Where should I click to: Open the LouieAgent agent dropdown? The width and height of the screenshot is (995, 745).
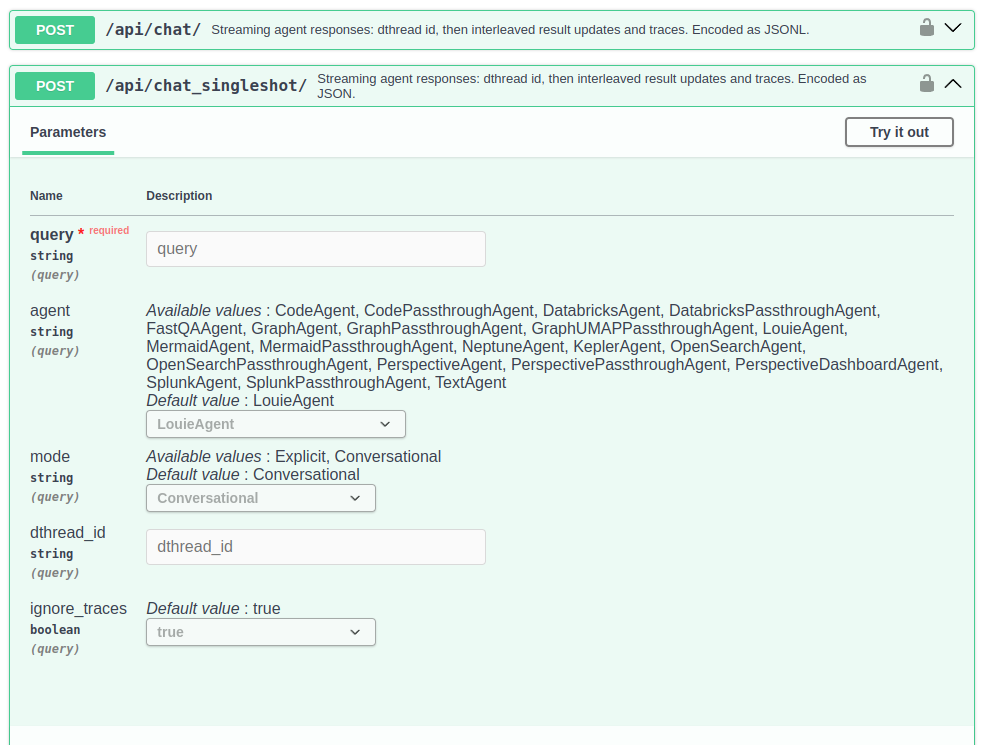tap(276, 424)
